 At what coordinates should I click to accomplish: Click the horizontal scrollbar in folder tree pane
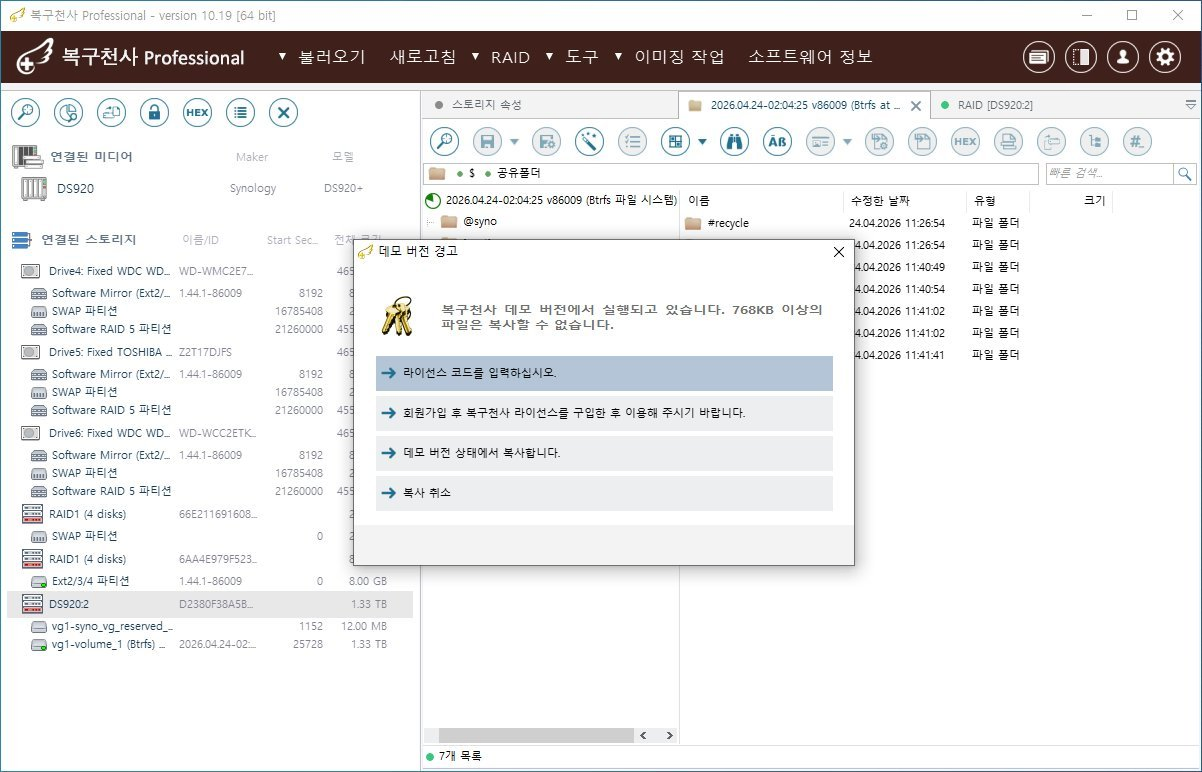coord(536,735)
